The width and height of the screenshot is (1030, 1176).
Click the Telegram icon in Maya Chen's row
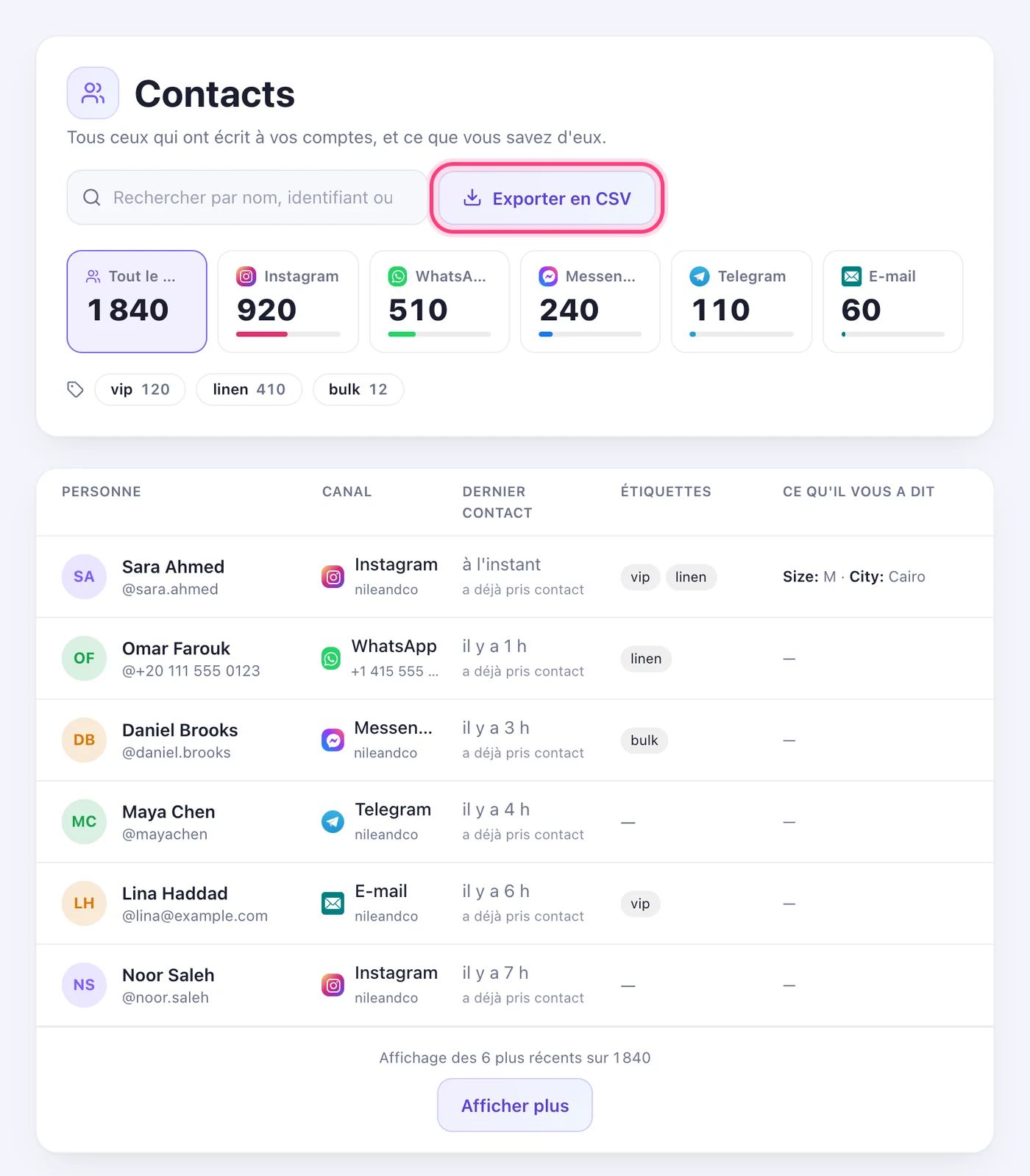(333, 822)
